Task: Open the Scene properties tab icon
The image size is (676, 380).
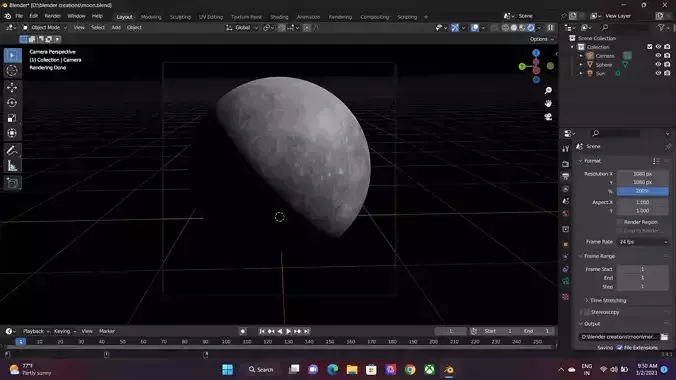Action: (566, 201)
